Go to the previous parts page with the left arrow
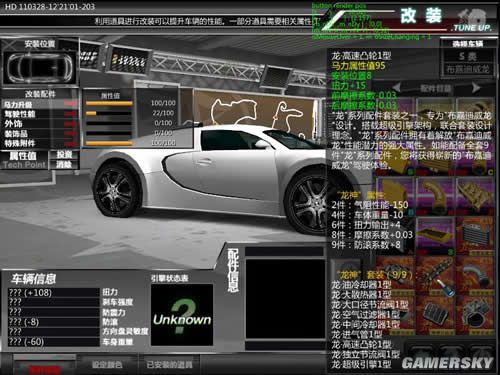Image resolution: width=500 pixels, height=375 pixels. pos(396,88)
